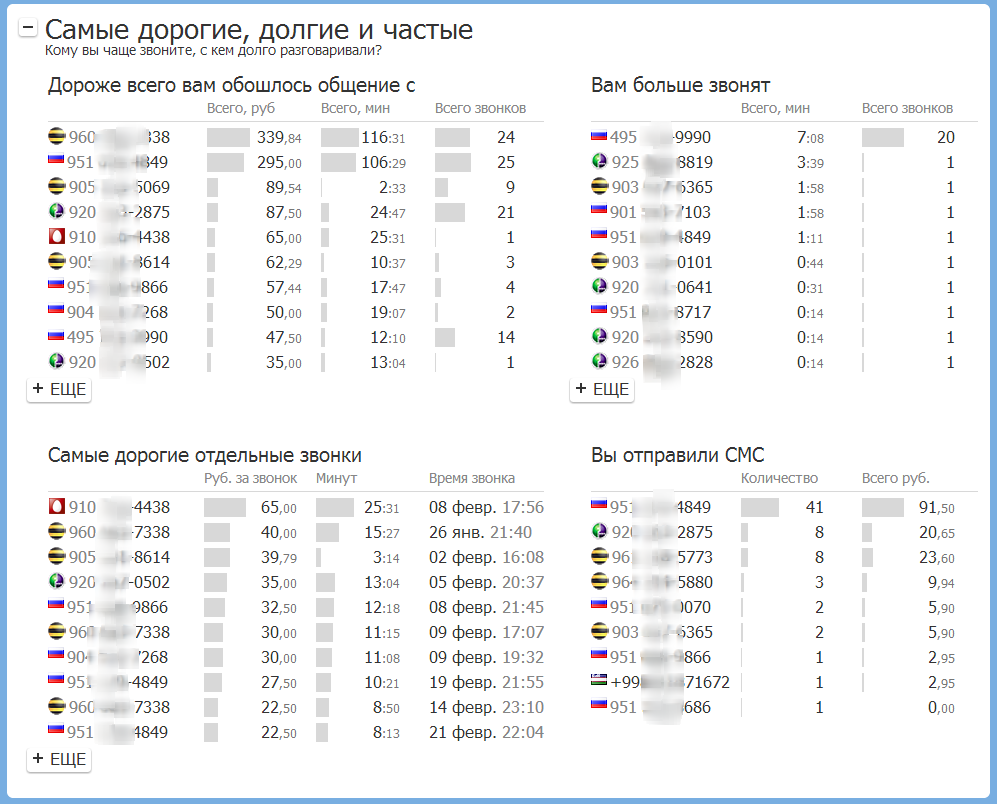Click the Megafon icon for number ending 2828

[600, 361]
